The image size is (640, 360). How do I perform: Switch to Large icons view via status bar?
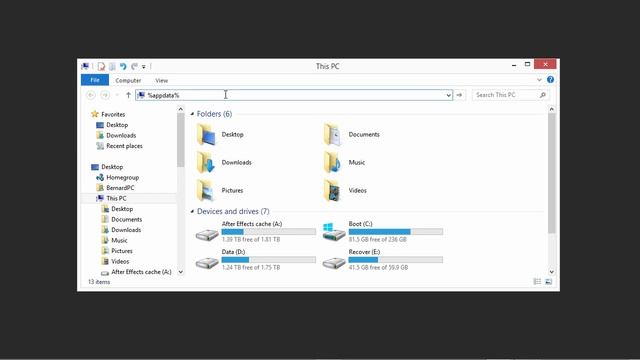549,282
